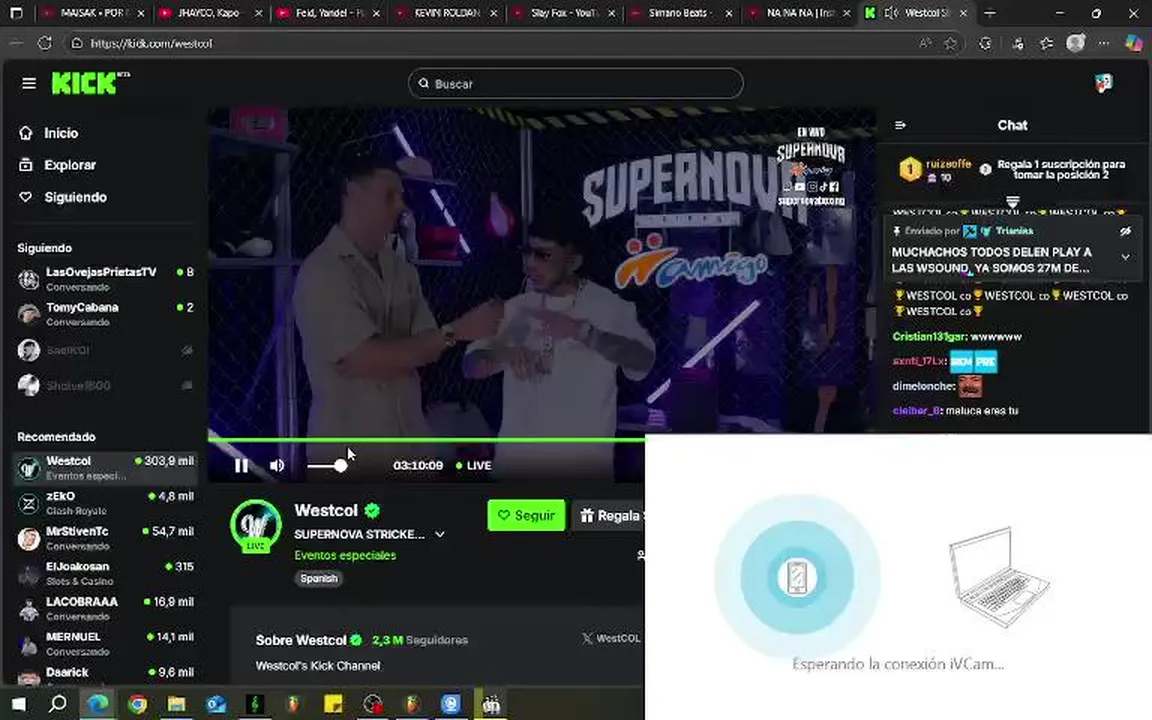Screen dimensions: 1152x720
Task: Click dimelonche's username in chat
Action: click(923, 386)
